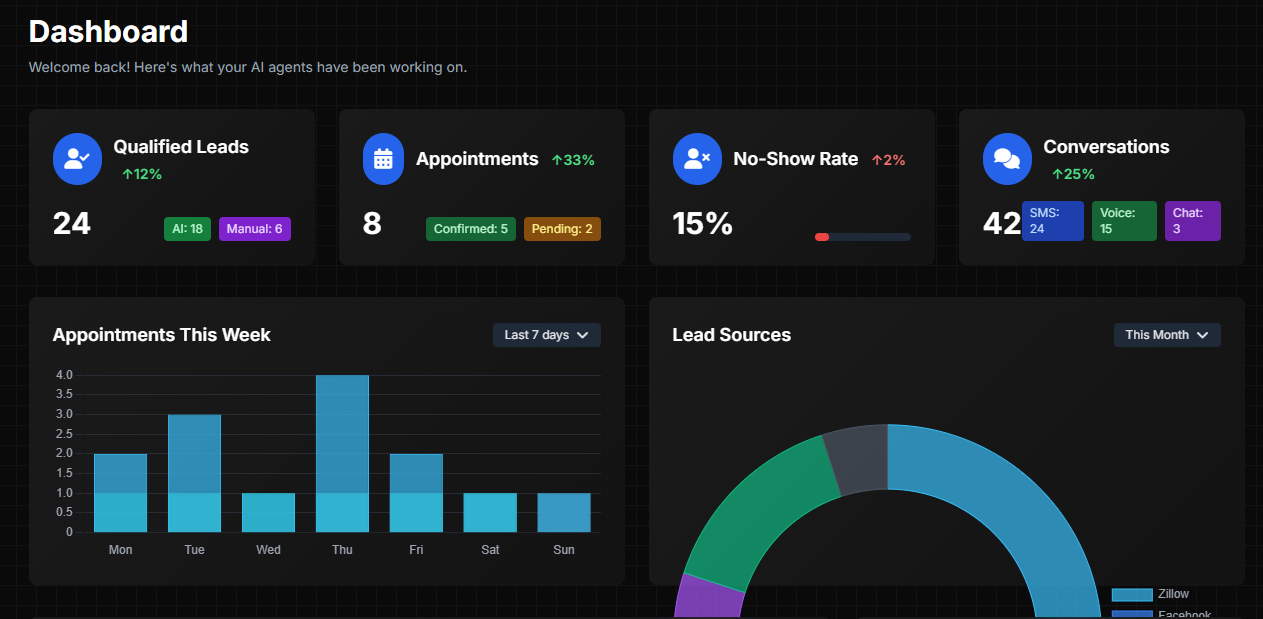1263x619 pixels.
Task: Click the Voice: 15 channel badge
Action: click(x=1124, y=220)
